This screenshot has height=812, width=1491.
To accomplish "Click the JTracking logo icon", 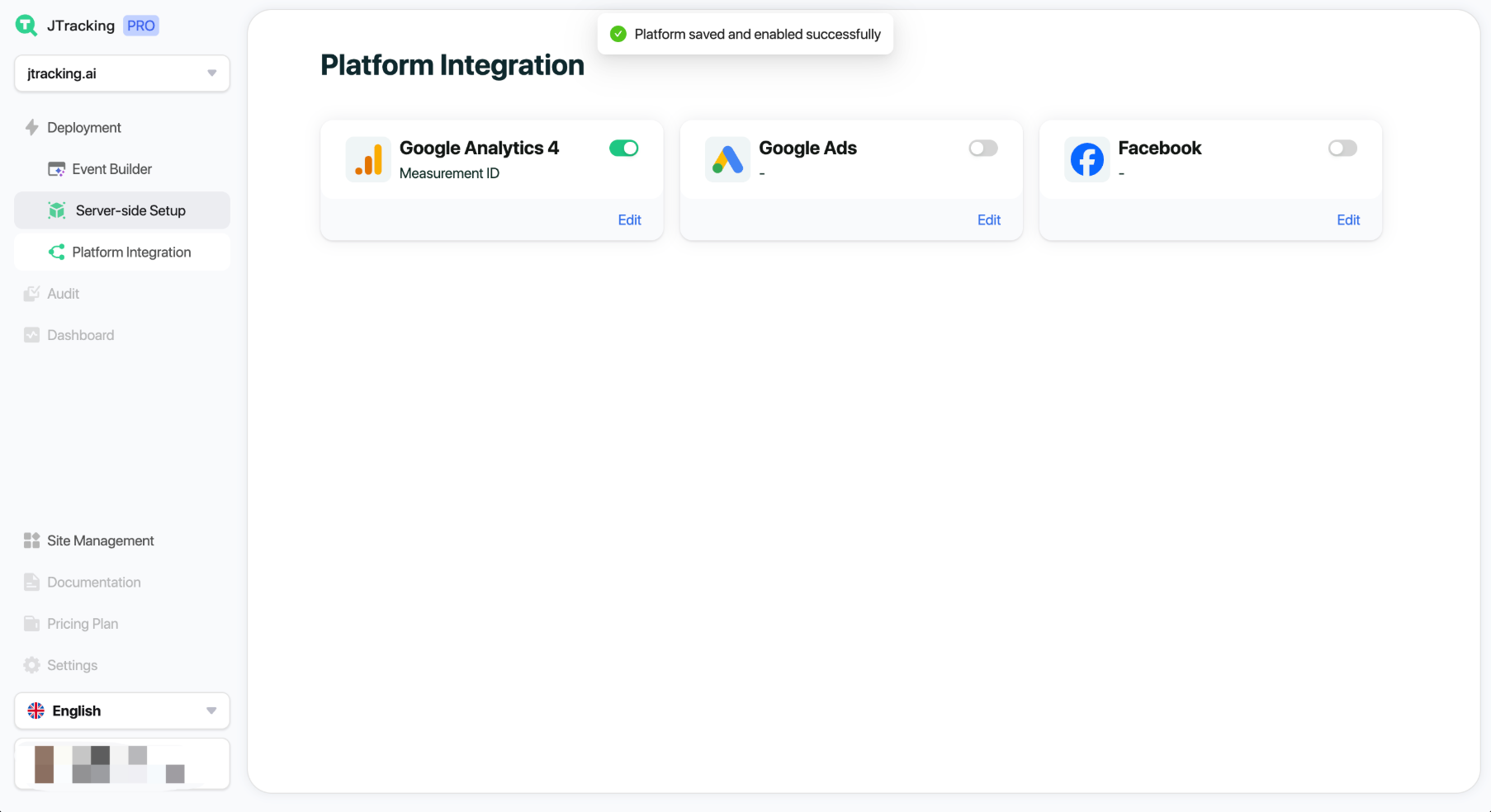I will (26, 26).
